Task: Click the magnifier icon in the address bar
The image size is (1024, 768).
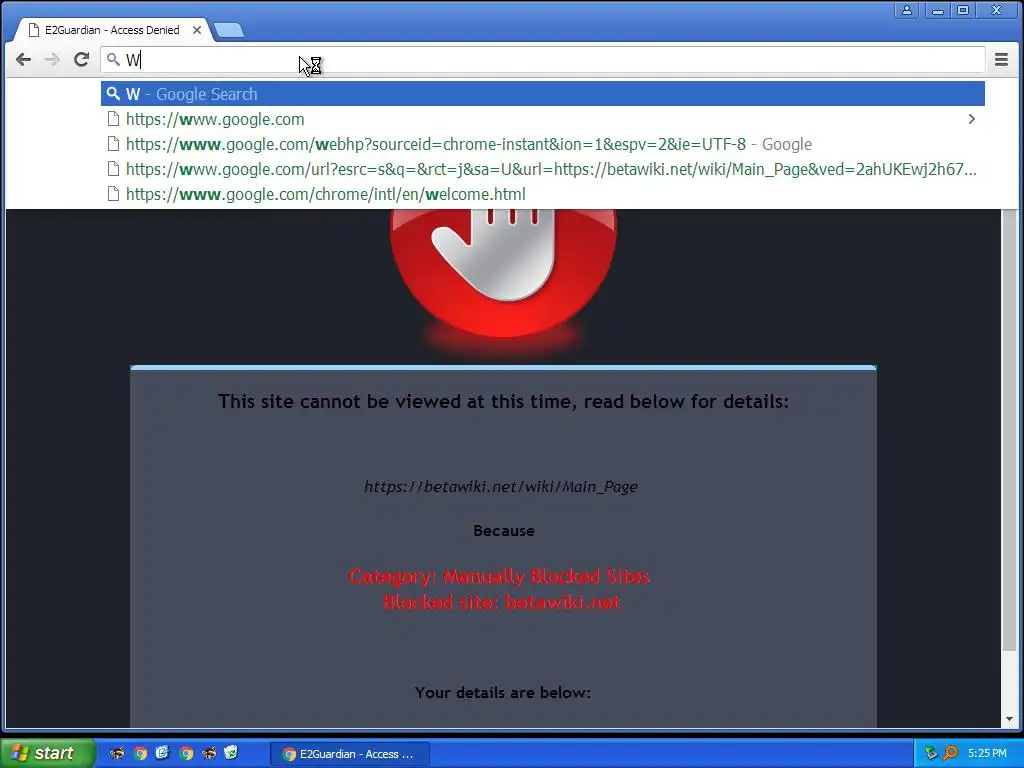Action: (x=113, y=59)
